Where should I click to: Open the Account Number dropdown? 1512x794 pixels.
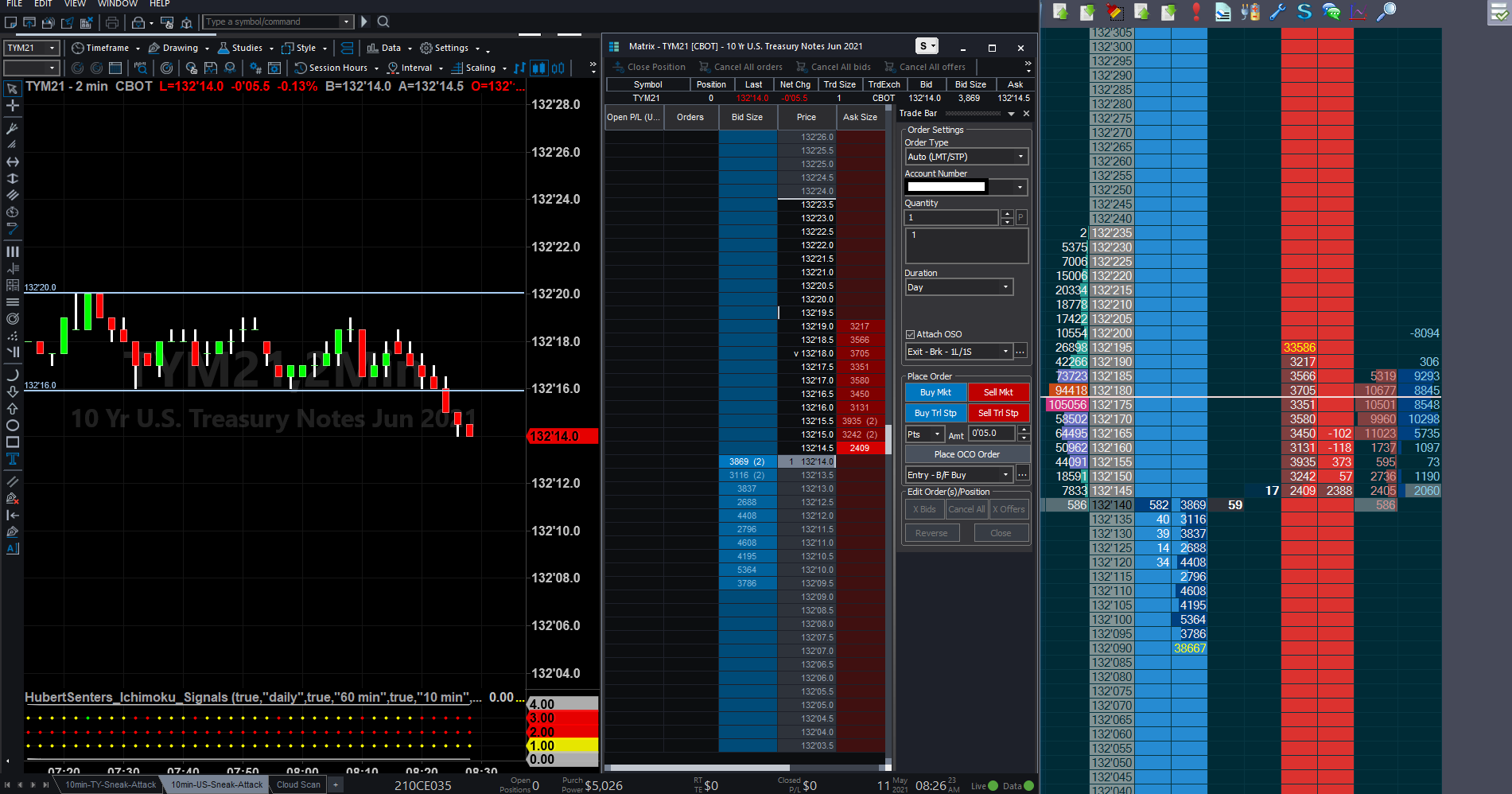966,187
